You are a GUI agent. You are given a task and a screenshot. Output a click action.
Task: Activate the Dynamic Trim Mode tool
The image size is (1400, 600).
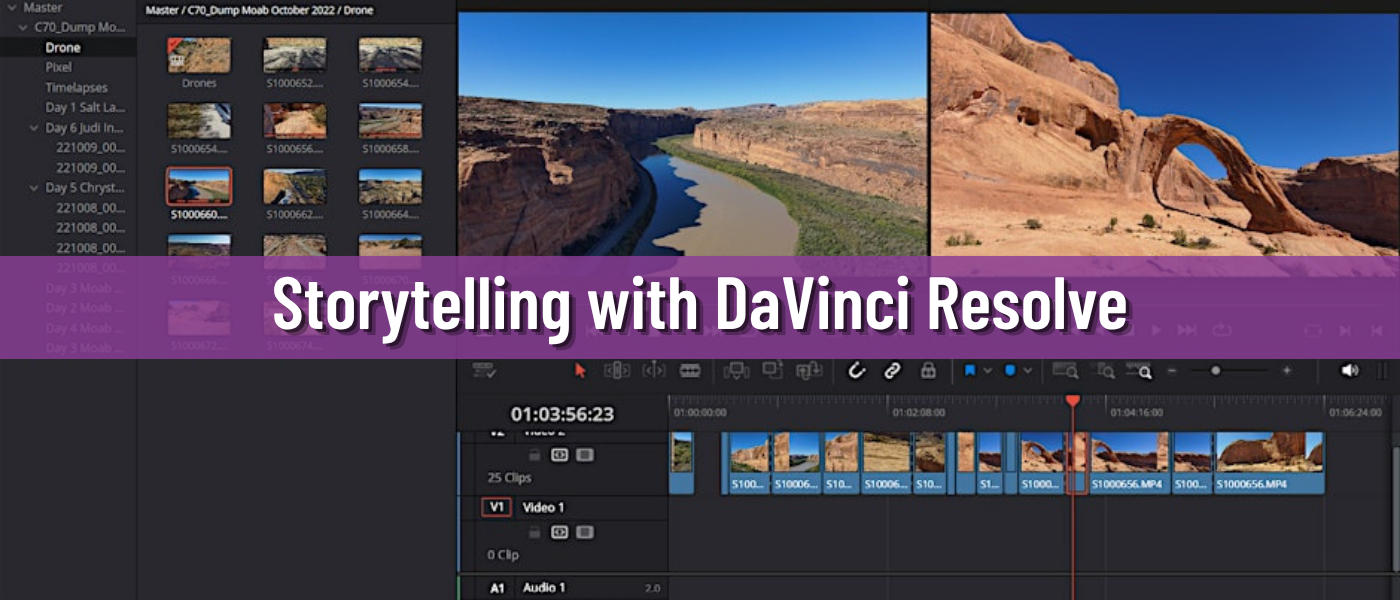tap(653, 371)
